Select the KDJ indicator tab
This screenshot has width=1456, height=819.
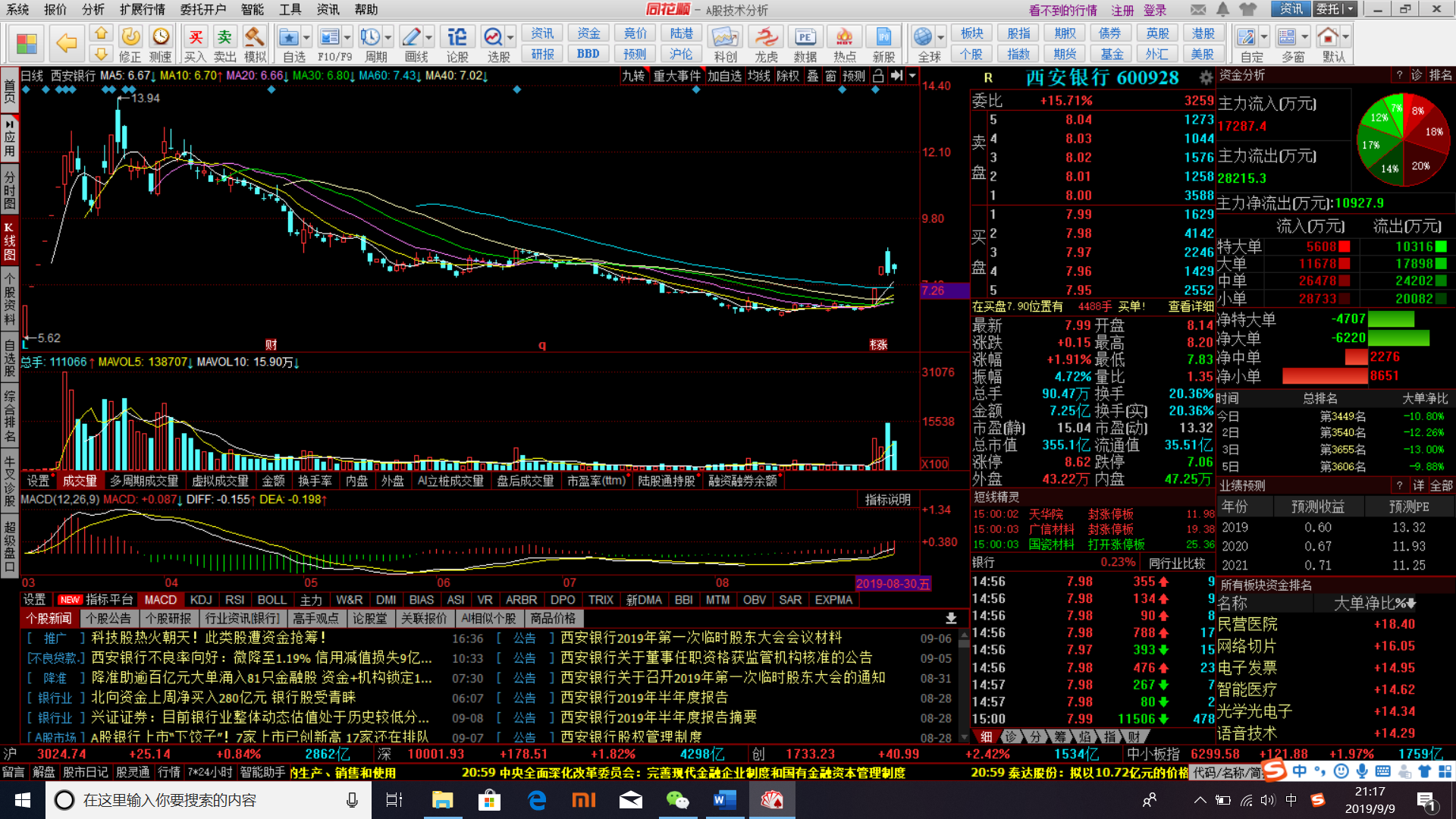(x=201, y=600)
